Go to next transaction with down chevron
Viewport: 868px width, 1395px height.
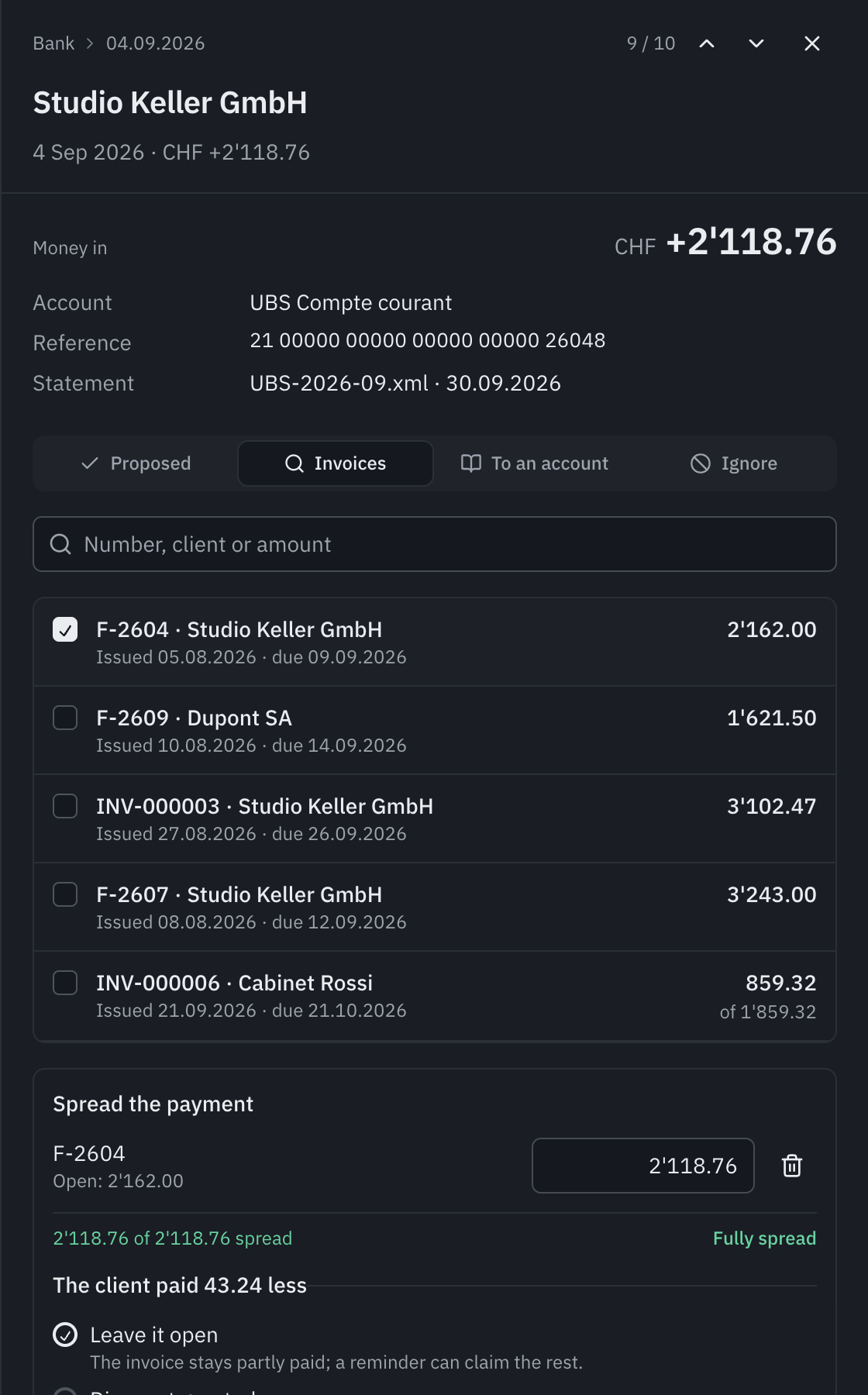click(x=756, y=43)
